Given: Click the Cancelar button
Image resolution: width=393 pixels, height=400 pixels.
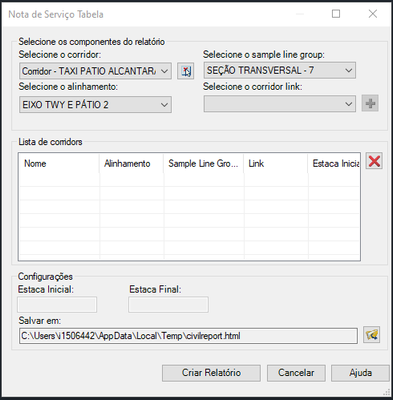Looking at the screenshot, I should click(296, 373).
